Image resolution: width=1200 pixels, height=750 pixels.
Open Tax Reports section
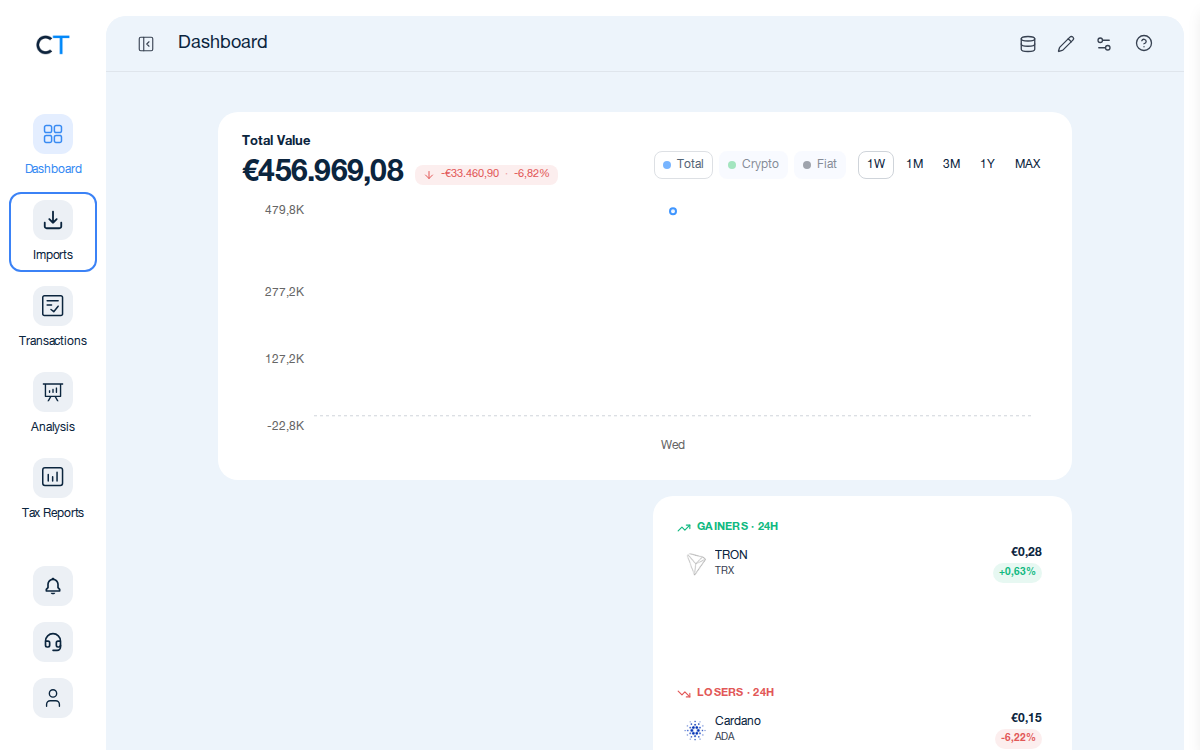(53, 490)
